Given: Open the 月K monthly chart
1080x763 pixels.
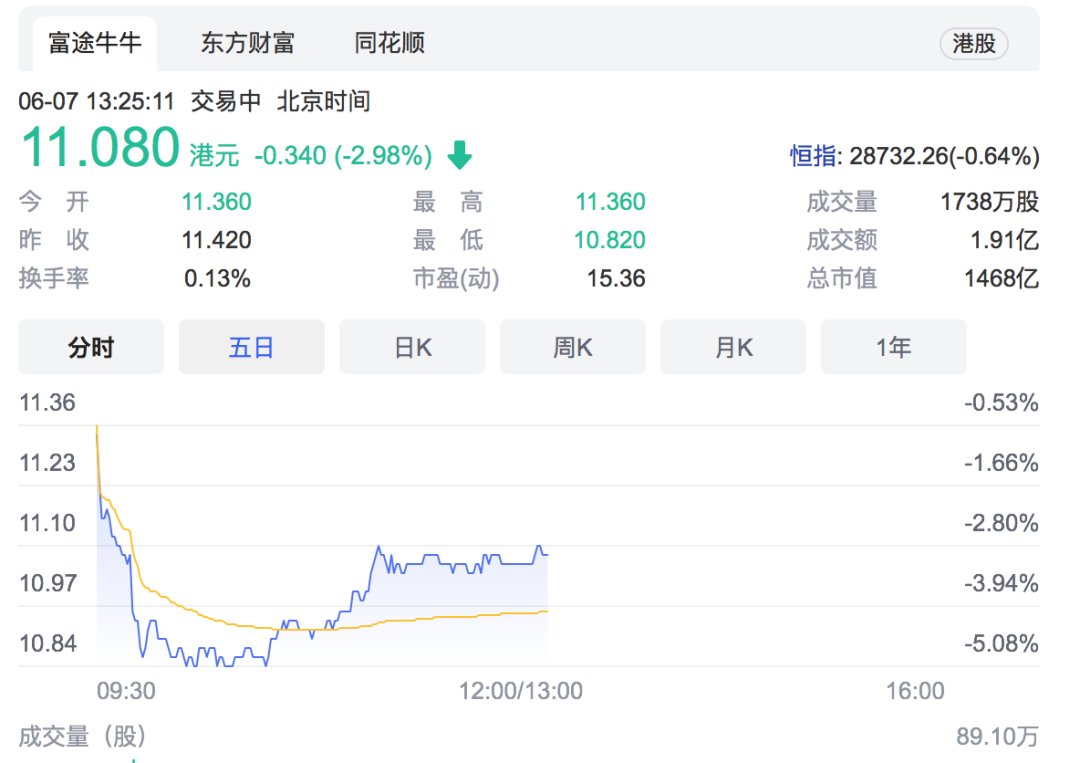Looking at the screenshot, I should [x=733, y=347].
